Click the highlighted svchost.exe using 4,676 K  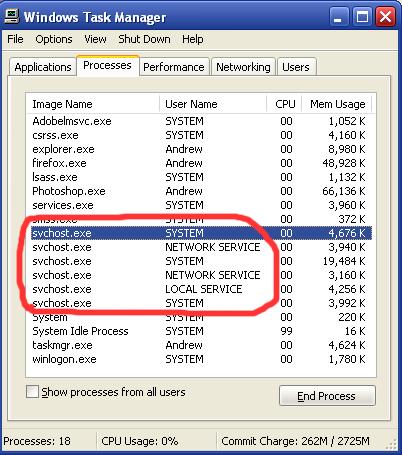201,233
